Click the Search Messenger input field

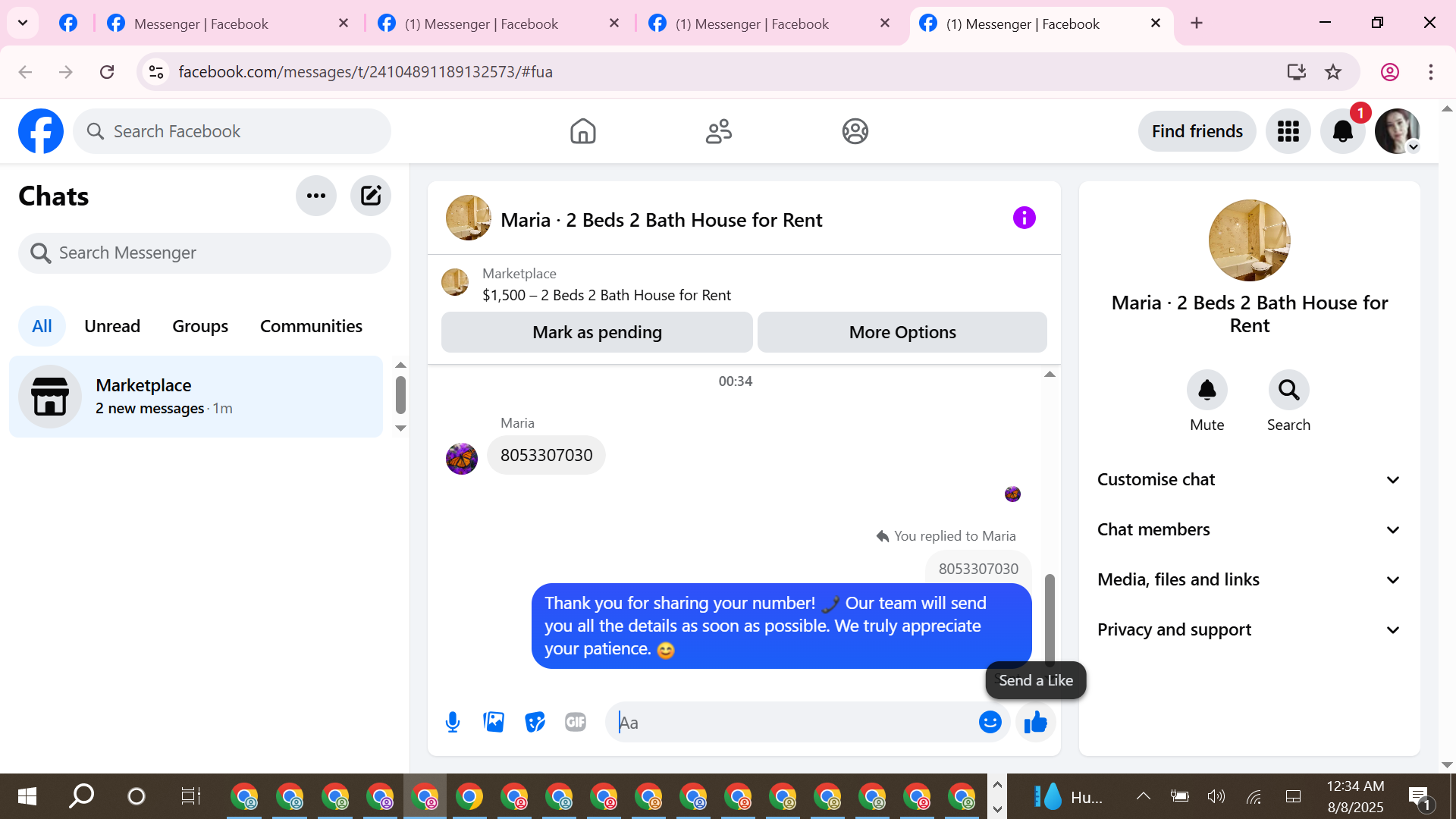205,253
